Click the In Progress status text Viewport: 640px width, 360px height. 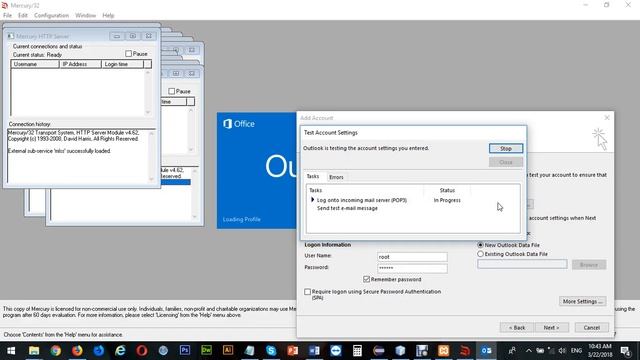coord(447,200)
